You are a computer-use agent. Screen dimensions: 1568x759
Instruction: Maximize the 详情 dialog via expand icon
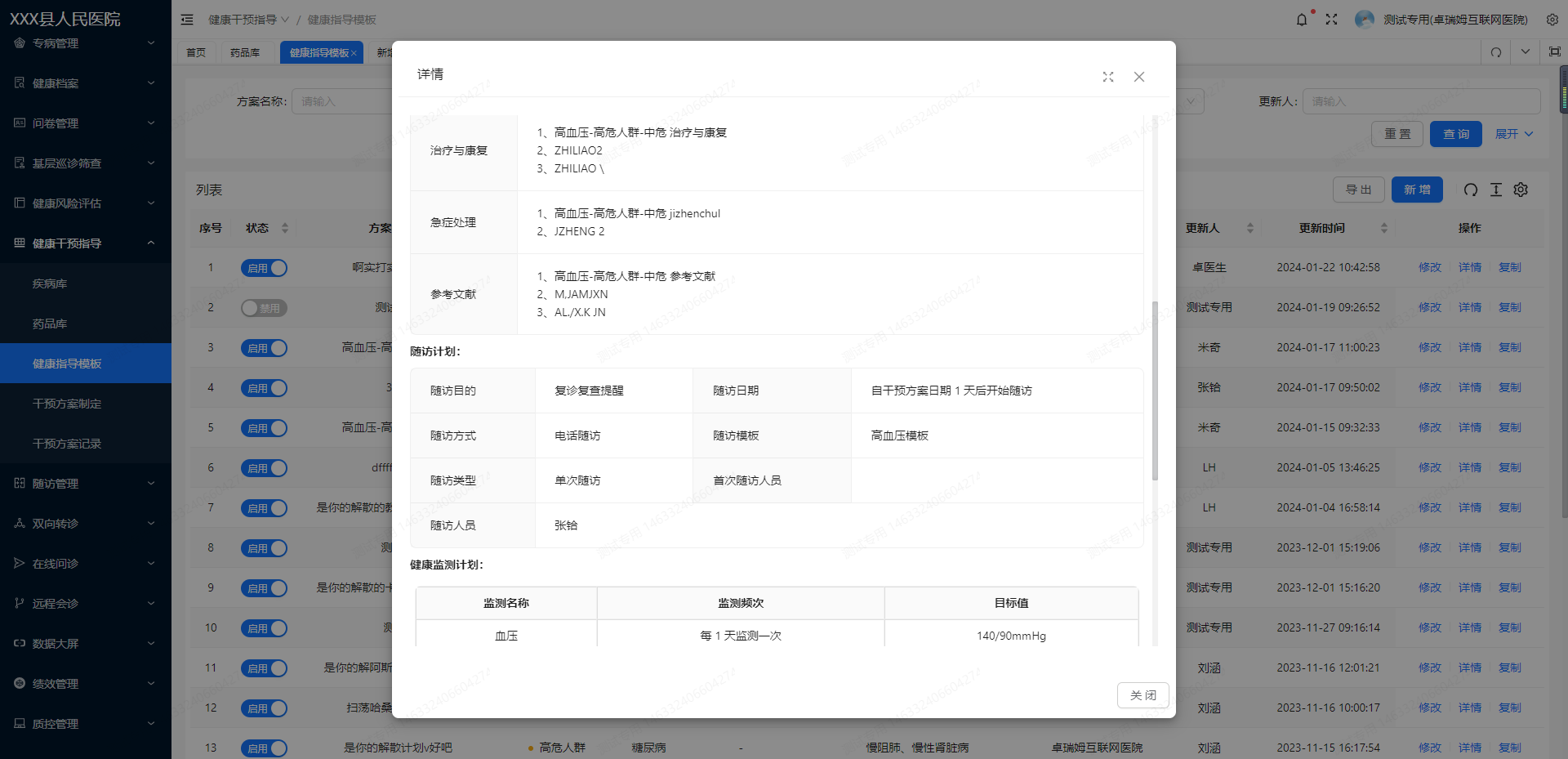coord(1107,76)
